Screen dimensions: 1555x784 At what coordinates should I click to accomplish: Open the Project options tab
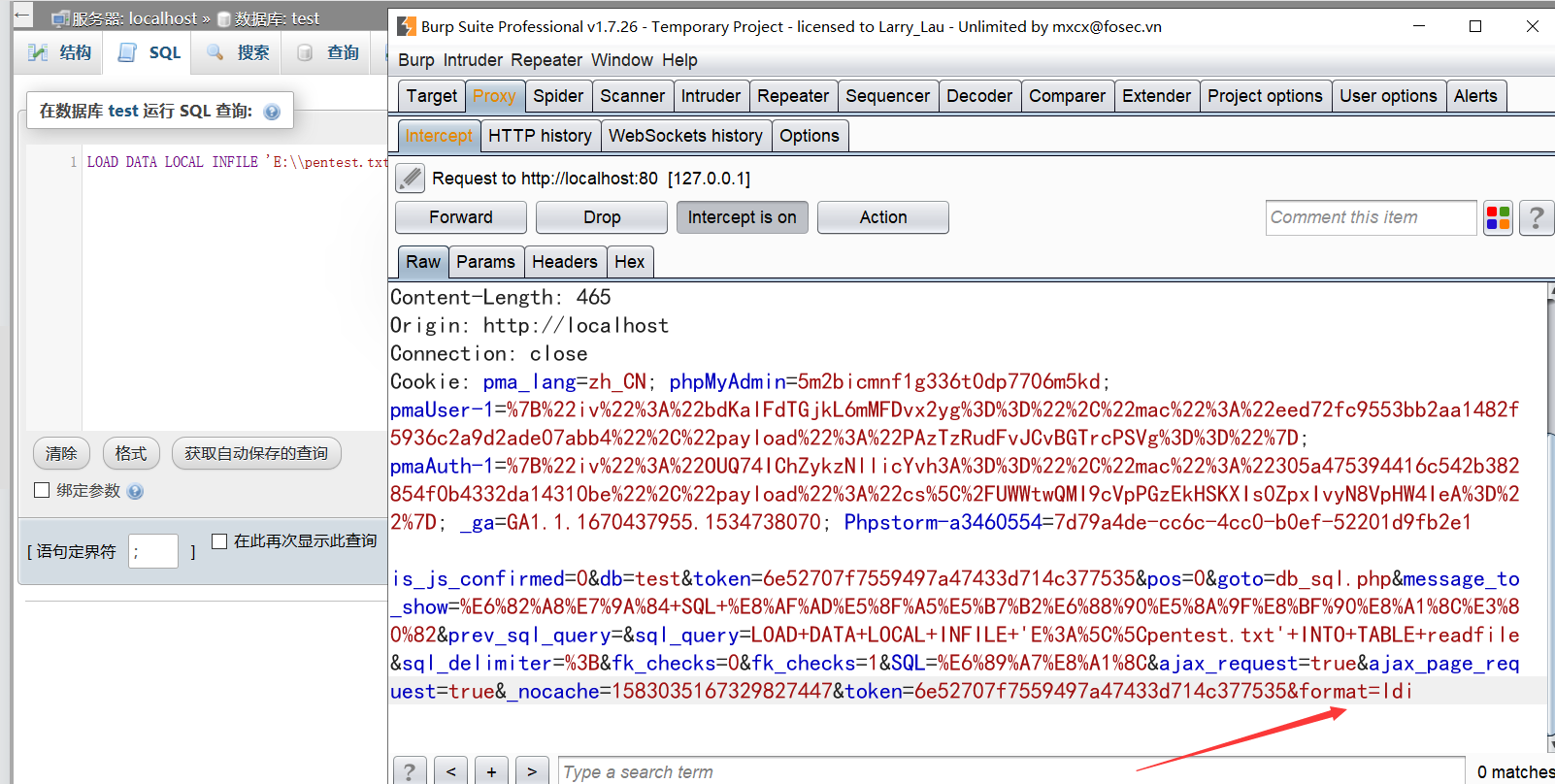1265,96
